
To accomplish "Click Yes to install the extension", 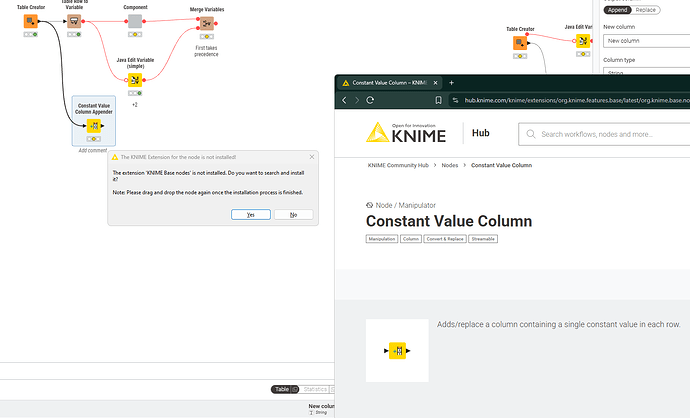I will click(x=250, y=214).
